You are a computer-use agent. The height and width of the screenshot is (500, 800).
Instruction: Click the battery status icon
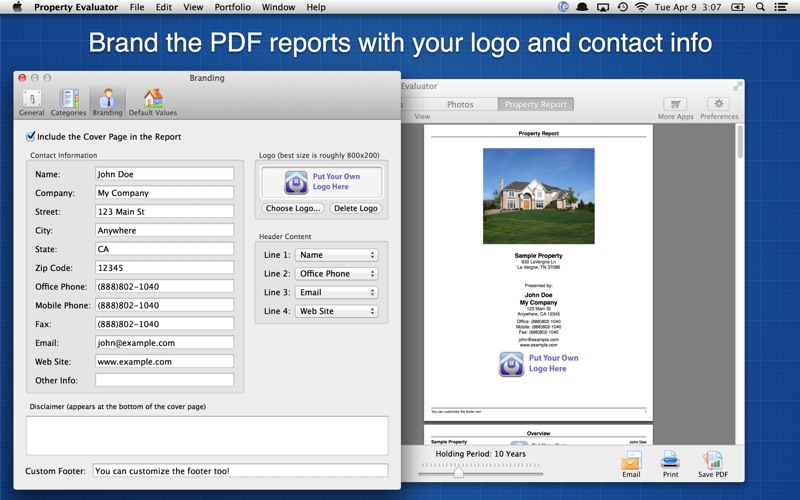737,7
